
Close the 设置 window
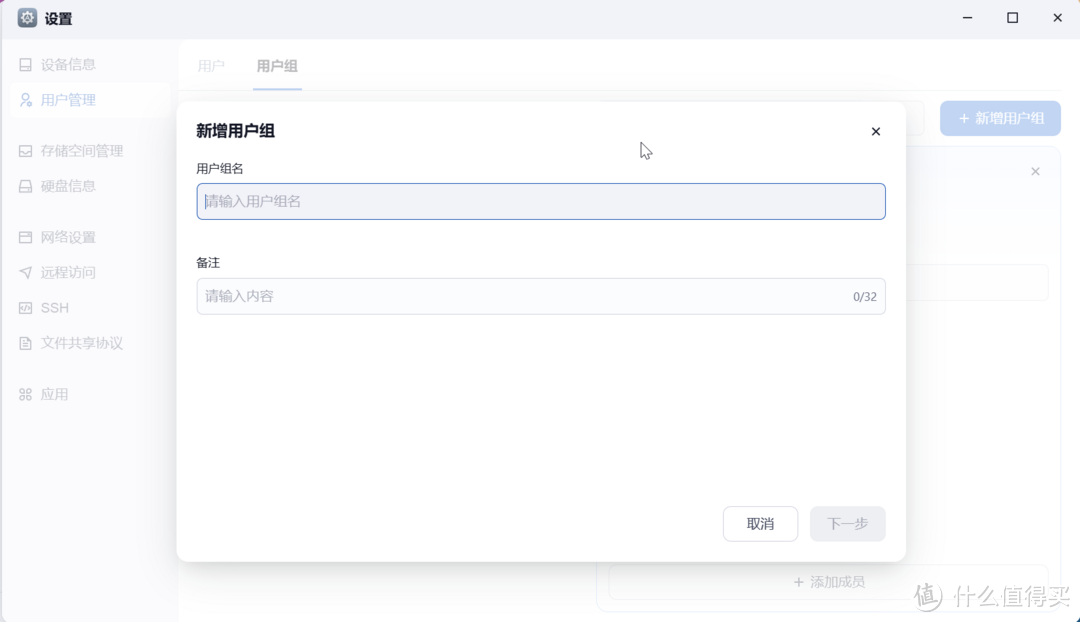pos(1057,18)
